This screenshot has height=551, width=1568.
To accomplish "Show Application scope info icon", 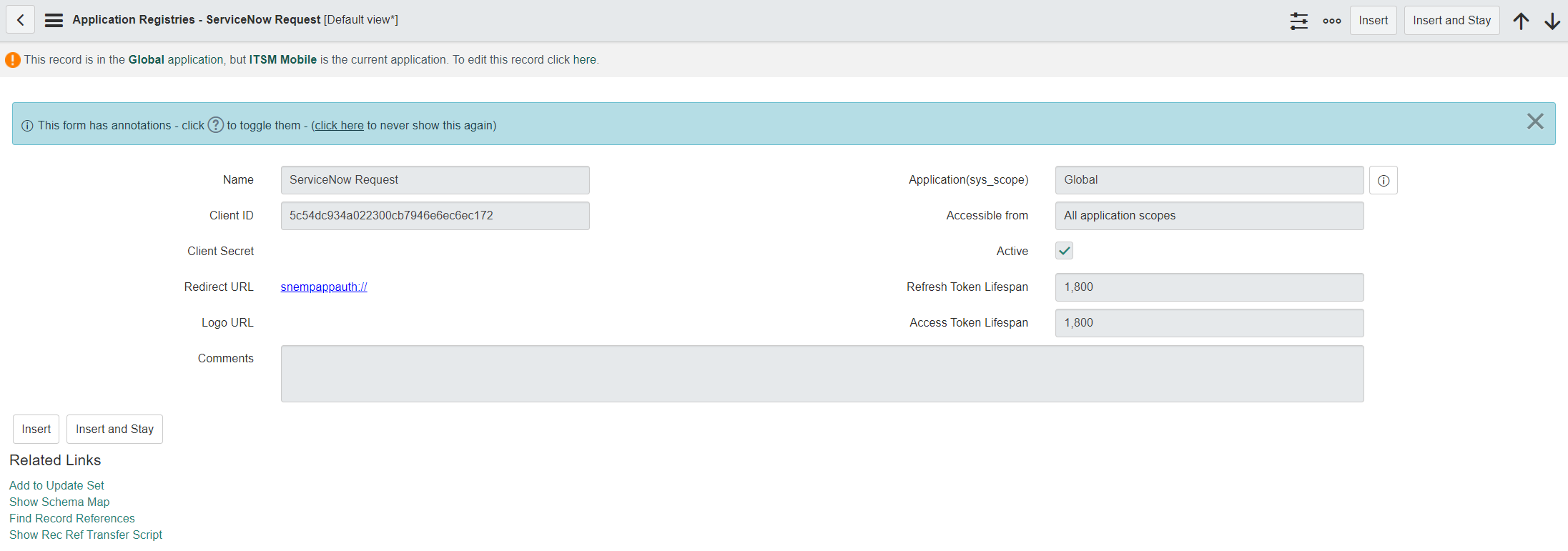I will coord(1383,181).
